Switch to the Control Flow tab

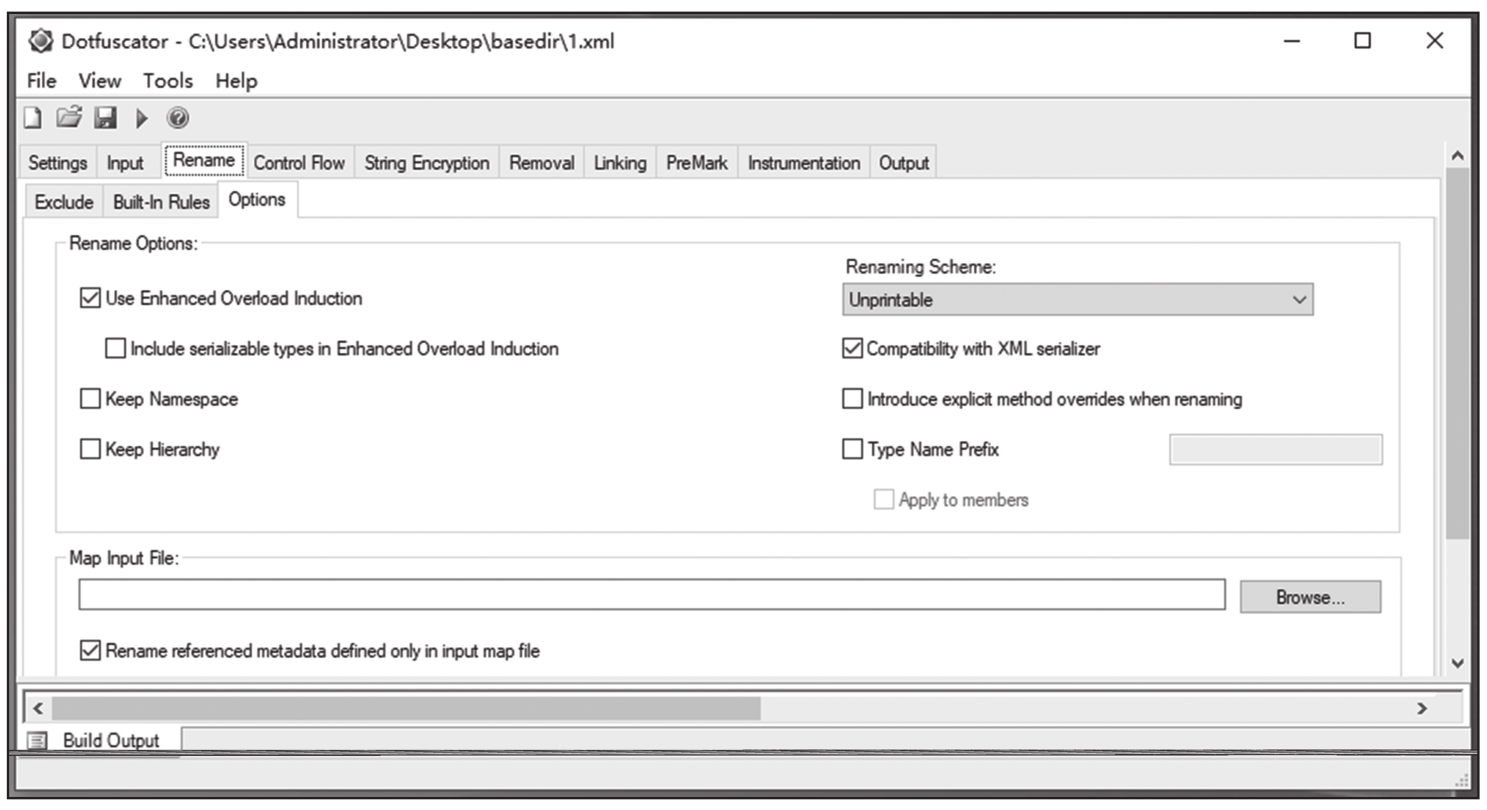point(299,163)
